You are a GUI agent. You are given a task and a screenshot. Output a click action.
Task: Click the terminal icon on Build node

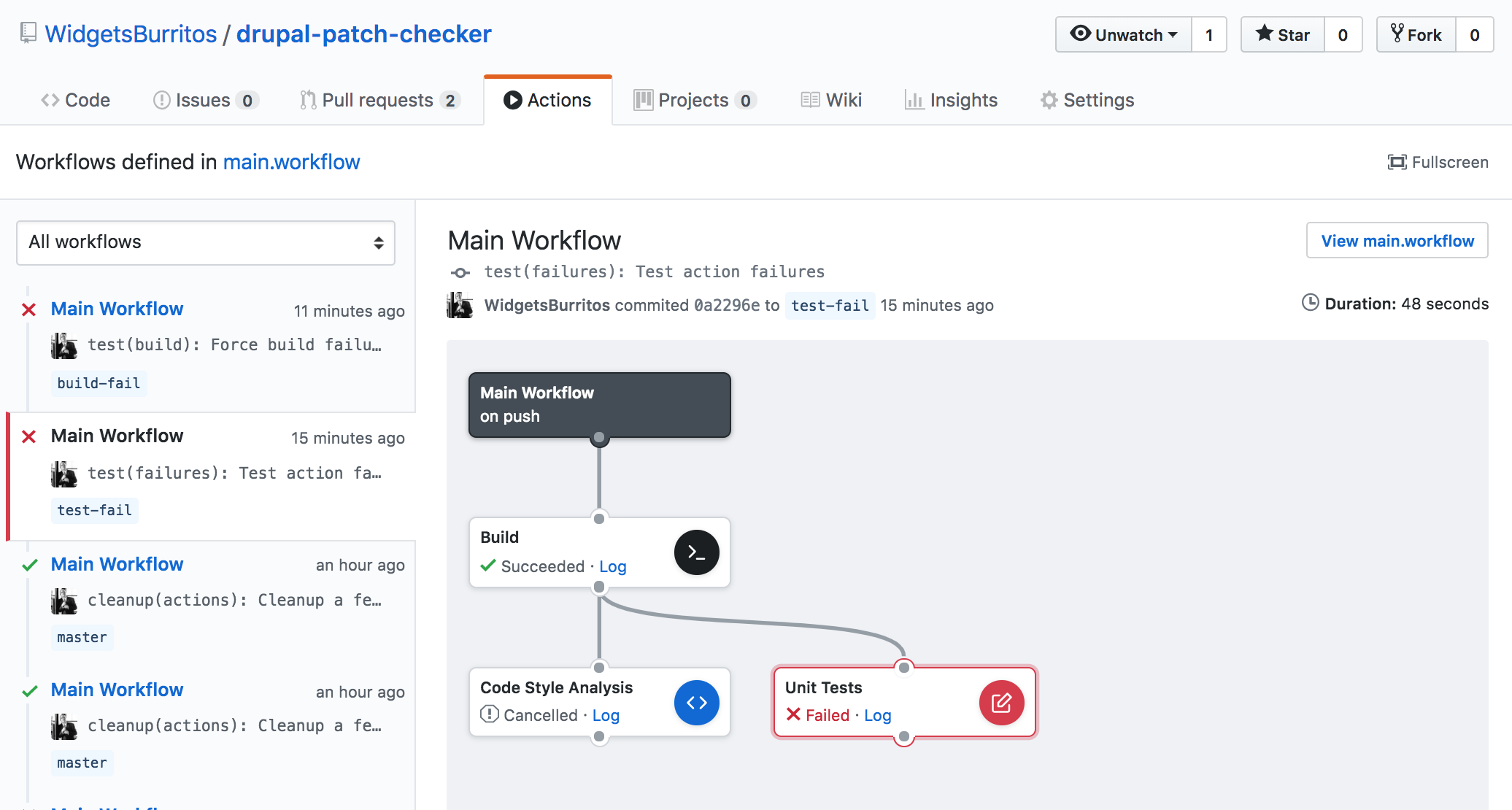pos(696,551)
